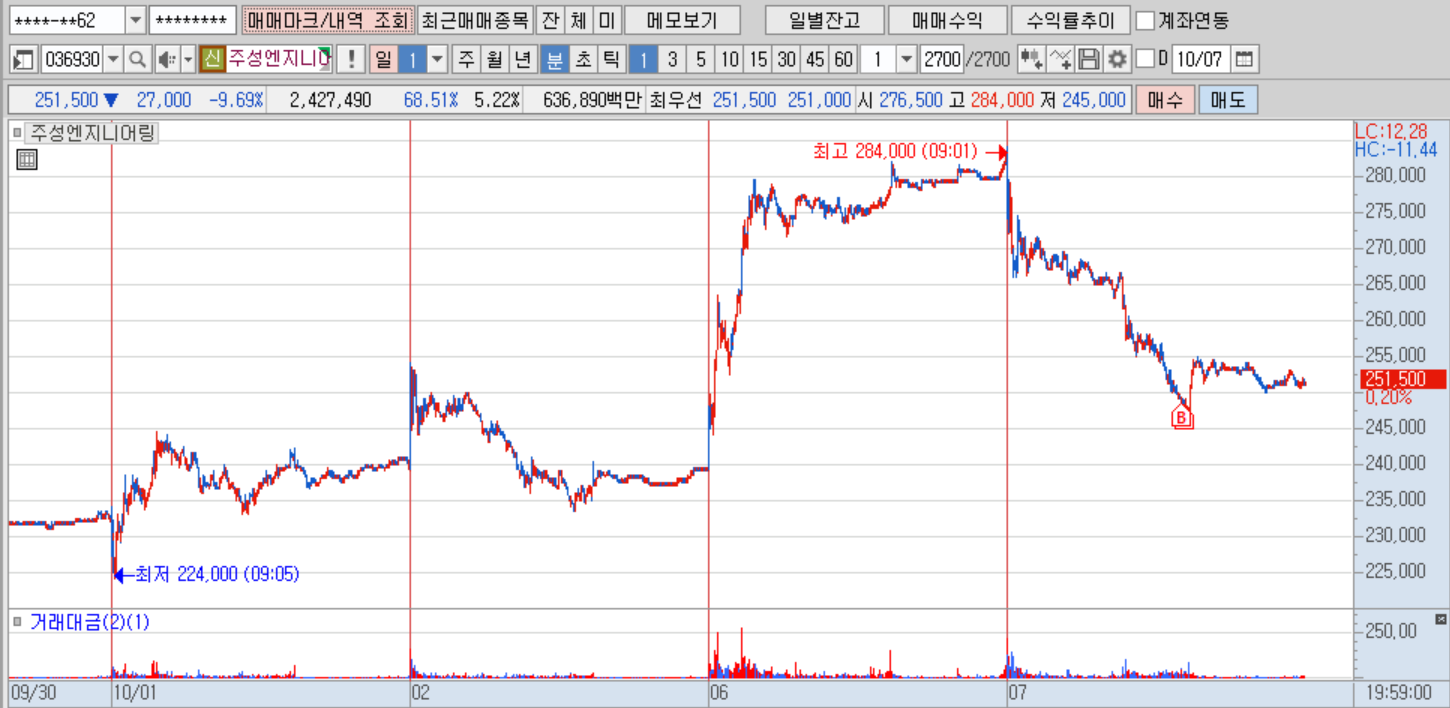Image resolution: width=1450 pixels, height=708 pixels.
Task: Open the calendar date picker icon
Action: click(1243, 59)
